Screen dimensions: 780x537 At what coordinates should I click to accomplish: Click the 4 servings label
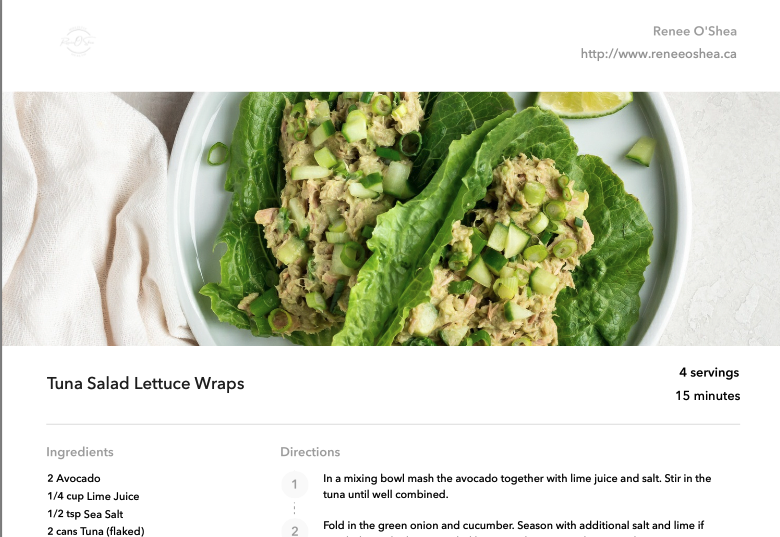click(709, 372)
